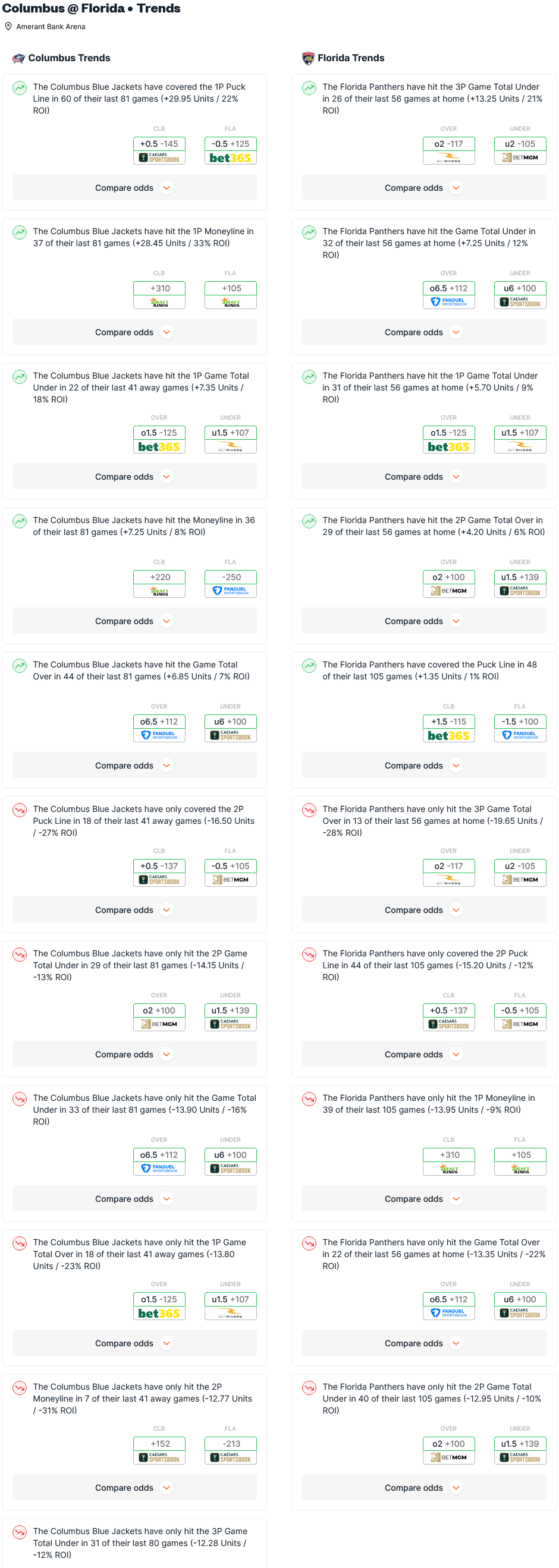Choose FLA -250 FanDuel moneyline odds
The width and height of the screenshot is (559, 1568).
pyautogui.click(x=230, y=584)
